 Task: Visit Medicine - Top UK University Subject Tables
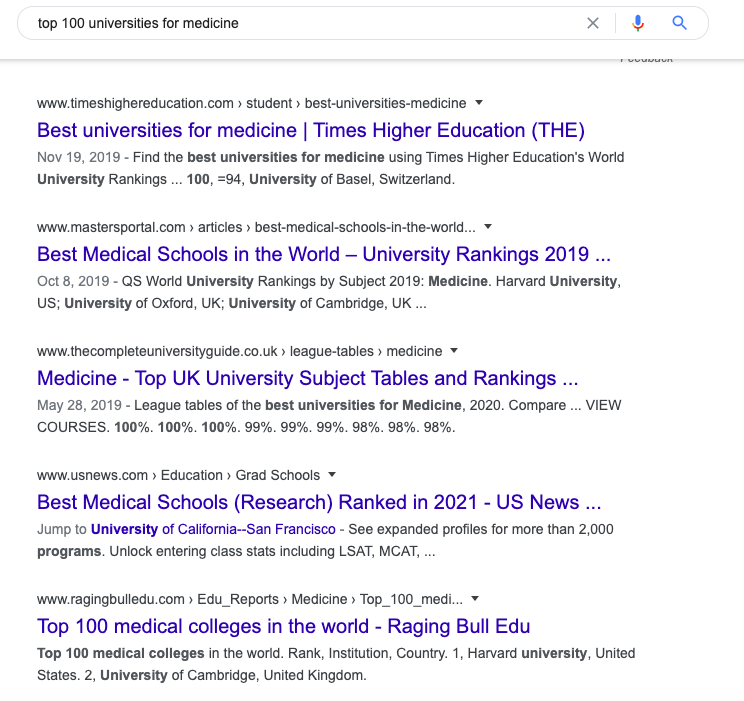click(307, 378)
